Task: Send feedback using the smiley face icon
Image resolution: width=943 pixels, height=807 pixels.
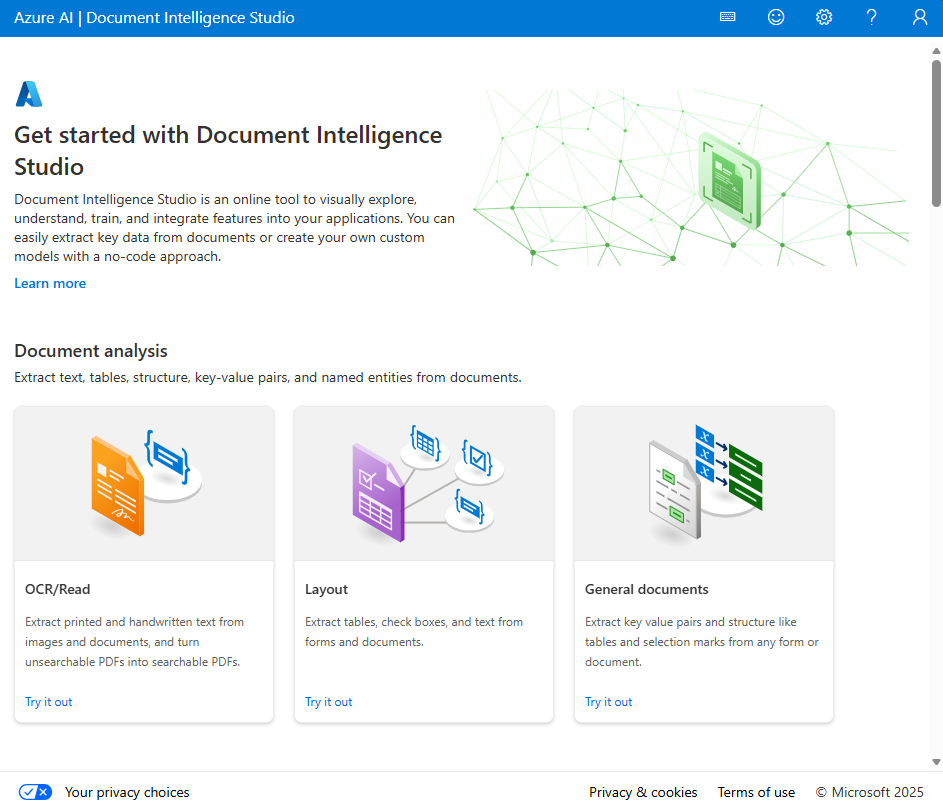Action: coord(776,16)
